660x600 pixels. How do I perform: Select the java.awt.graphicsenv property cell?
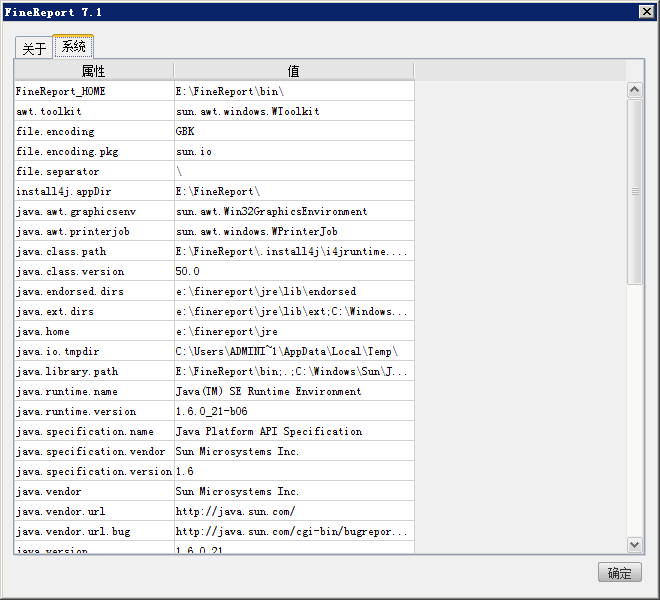point(94,211)
